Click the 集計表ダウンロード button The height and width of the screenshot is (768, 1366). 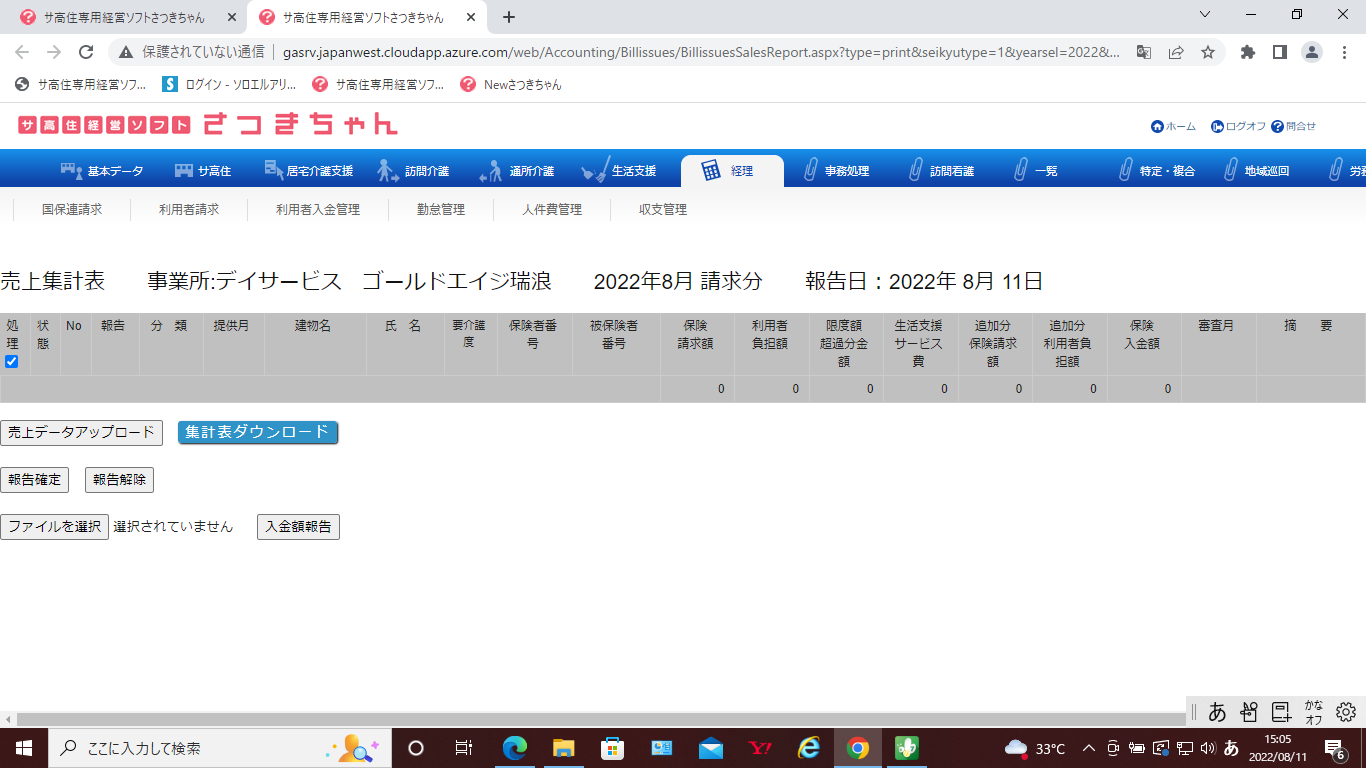(257, 432)
